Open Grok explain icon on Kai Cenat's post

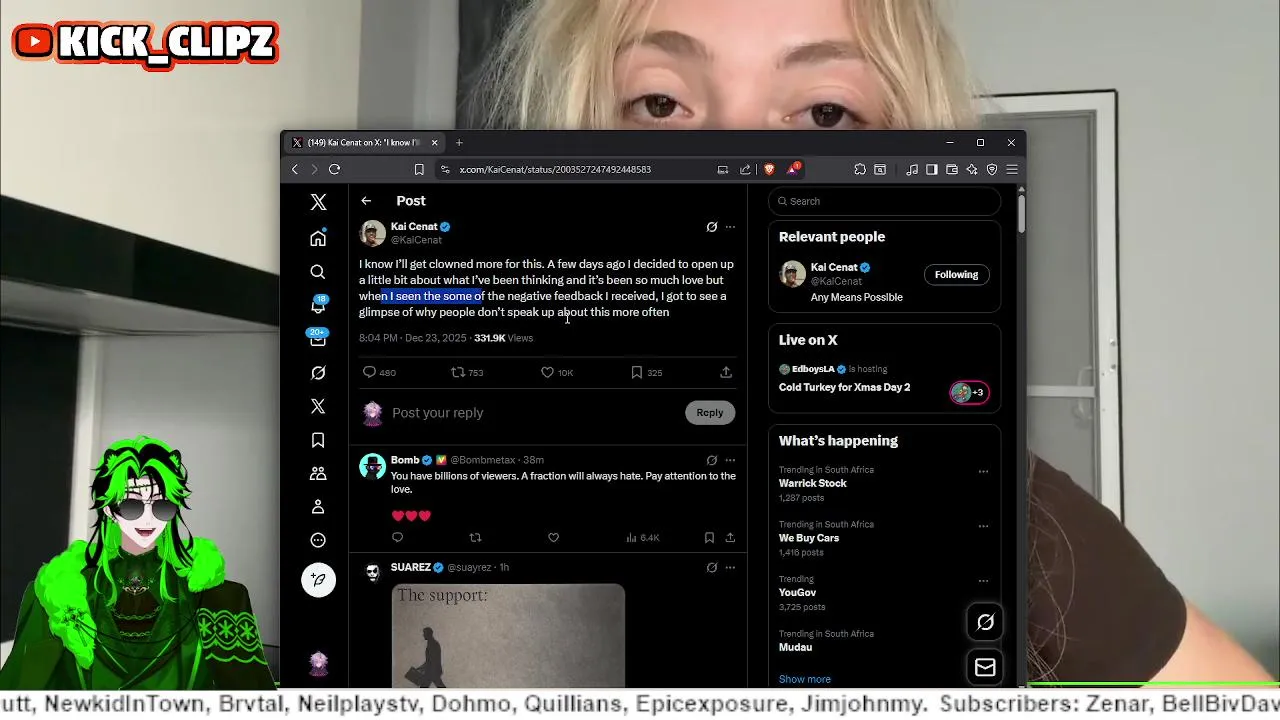click(x=712, y=227)
